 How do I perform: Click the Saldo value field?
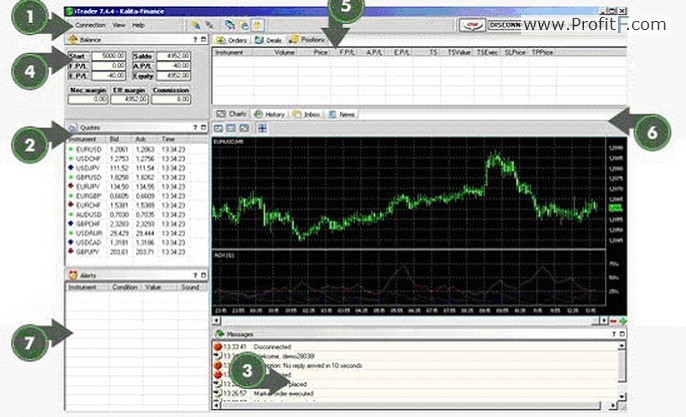coord(174,56)
